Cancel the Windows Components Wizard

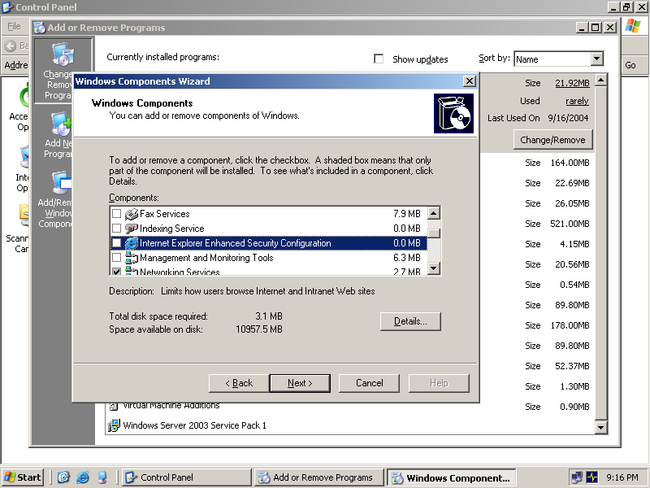tap(369, 383)
